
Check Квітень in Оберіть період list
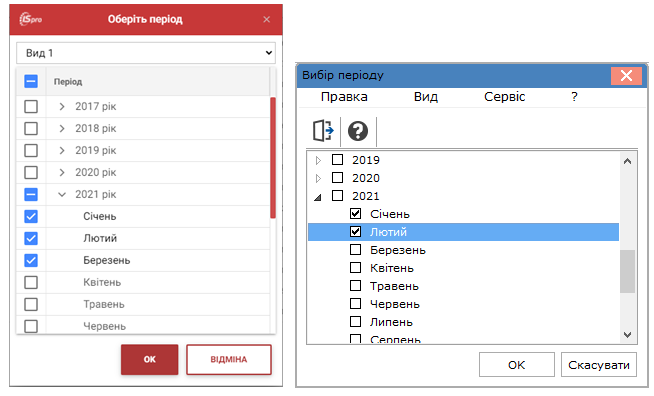pos(31,282)
